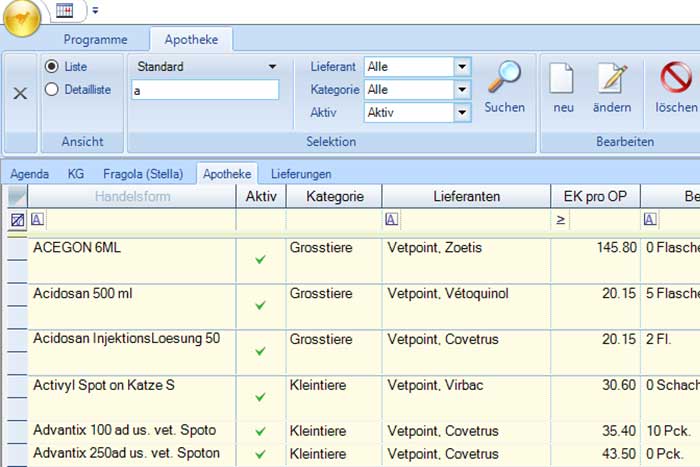Screen dimensions: 700x467
Task: Switch to the Programme ribbon tab
Action: click(x=95, y=40)
